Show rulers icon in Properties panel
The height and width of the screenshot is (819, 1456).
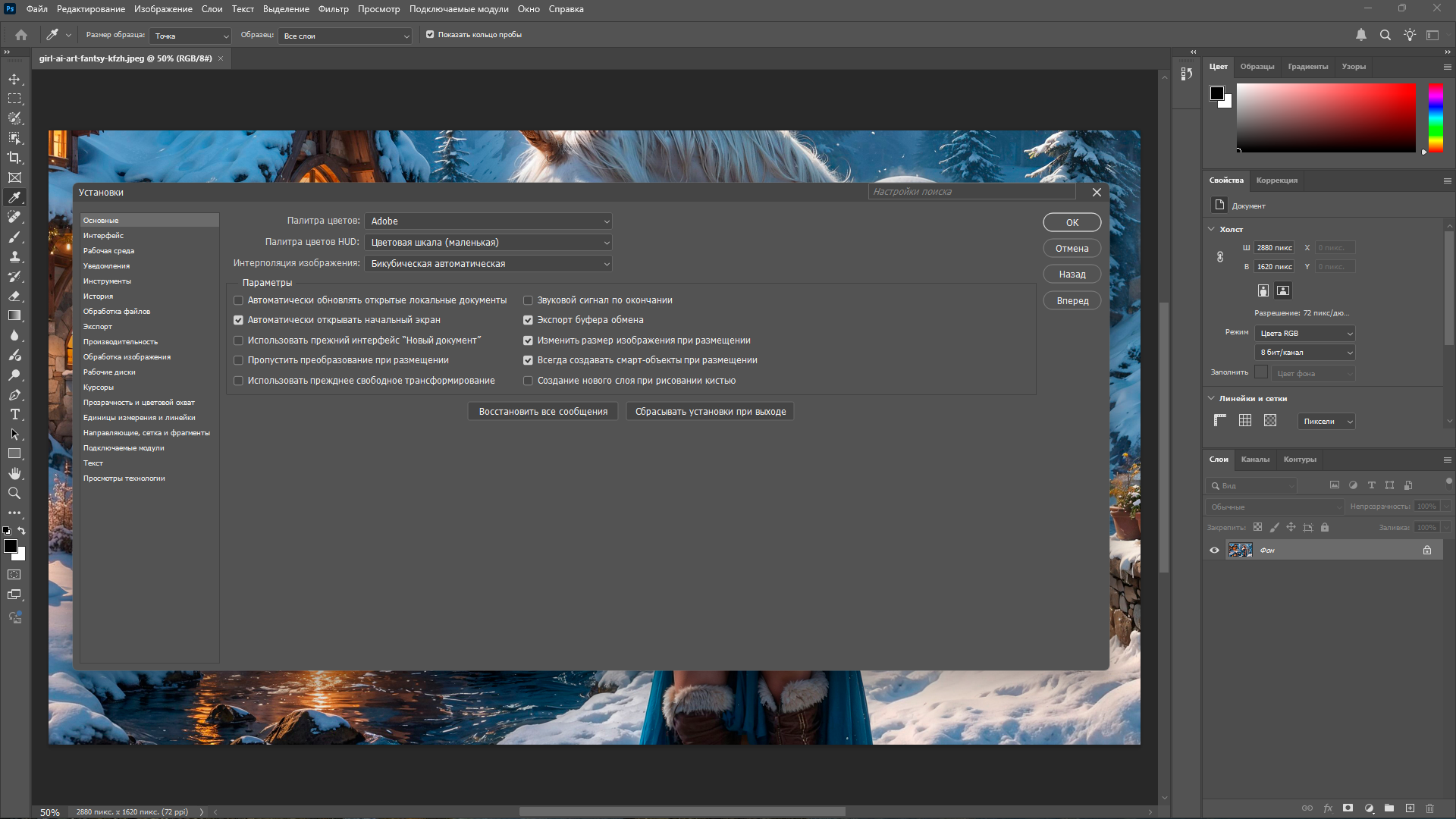click(1220, 421)
